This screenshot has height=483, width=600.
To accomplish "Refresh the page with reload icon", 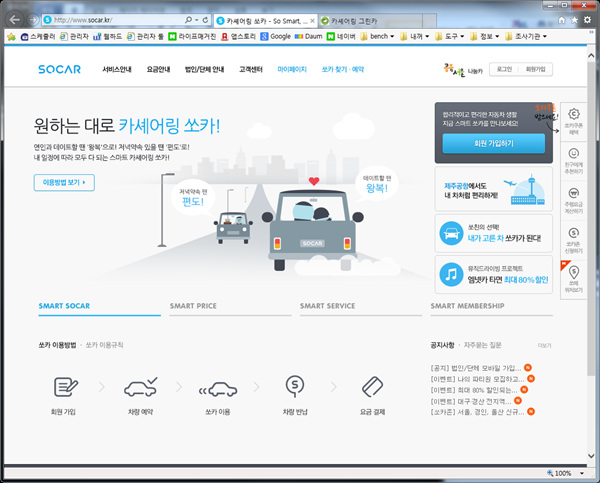I will 205,20.
